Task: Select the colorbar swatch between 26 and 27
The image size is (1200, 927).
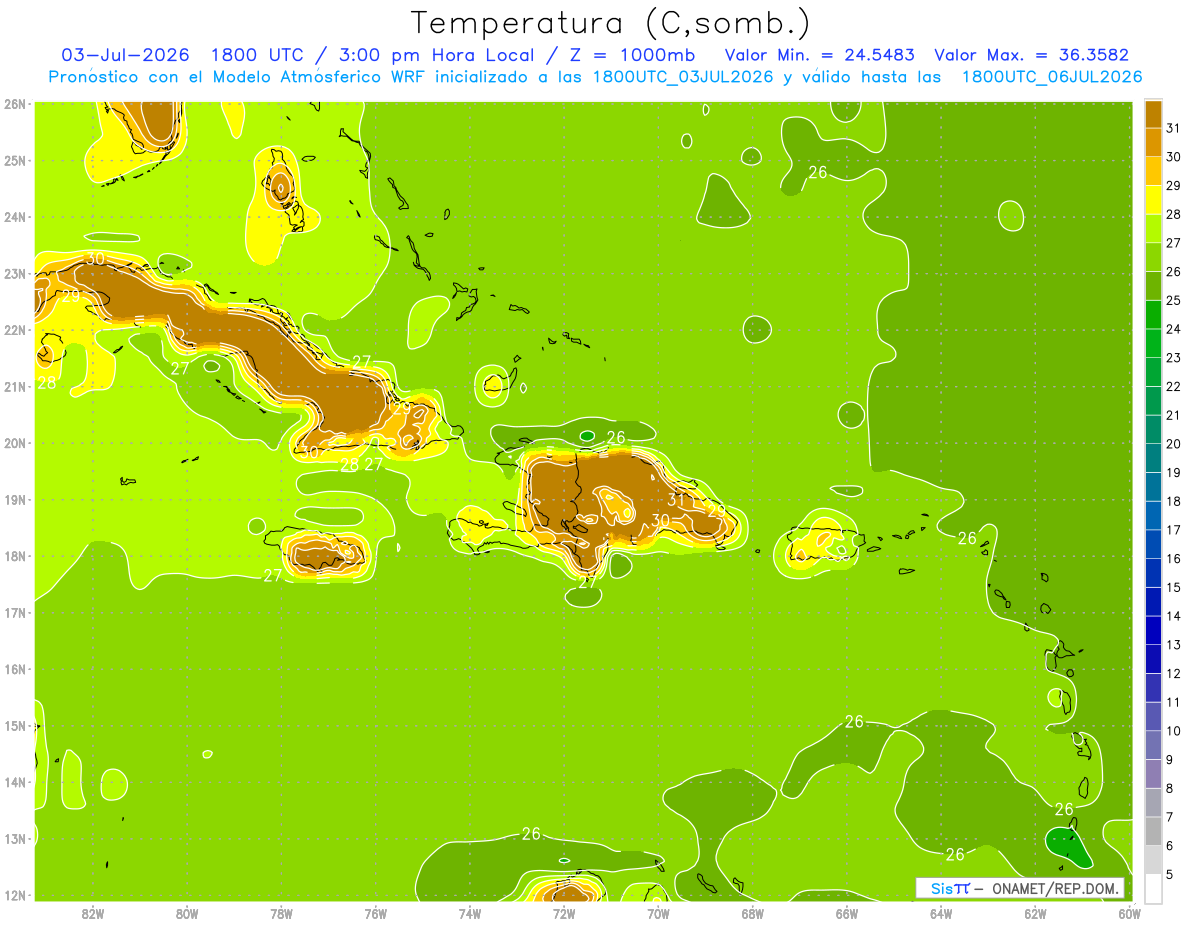Action: pyautogui.click(x=1154, y=257)
